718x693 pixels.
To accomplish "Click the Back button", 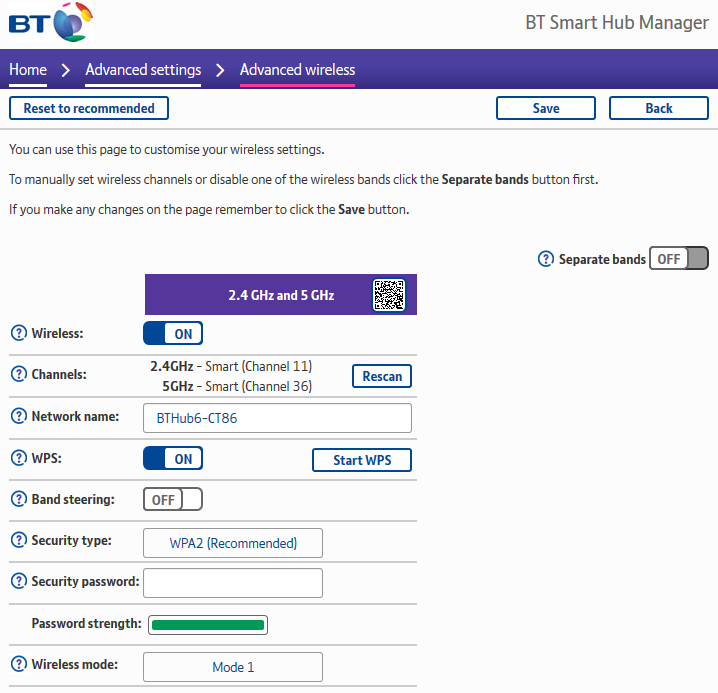I will (659, 108).
